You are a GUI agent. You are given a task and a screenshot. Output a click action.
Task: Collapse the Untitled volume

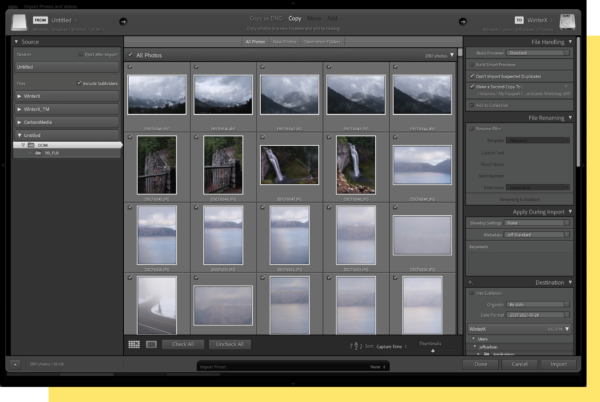click(x=19, y=135)
